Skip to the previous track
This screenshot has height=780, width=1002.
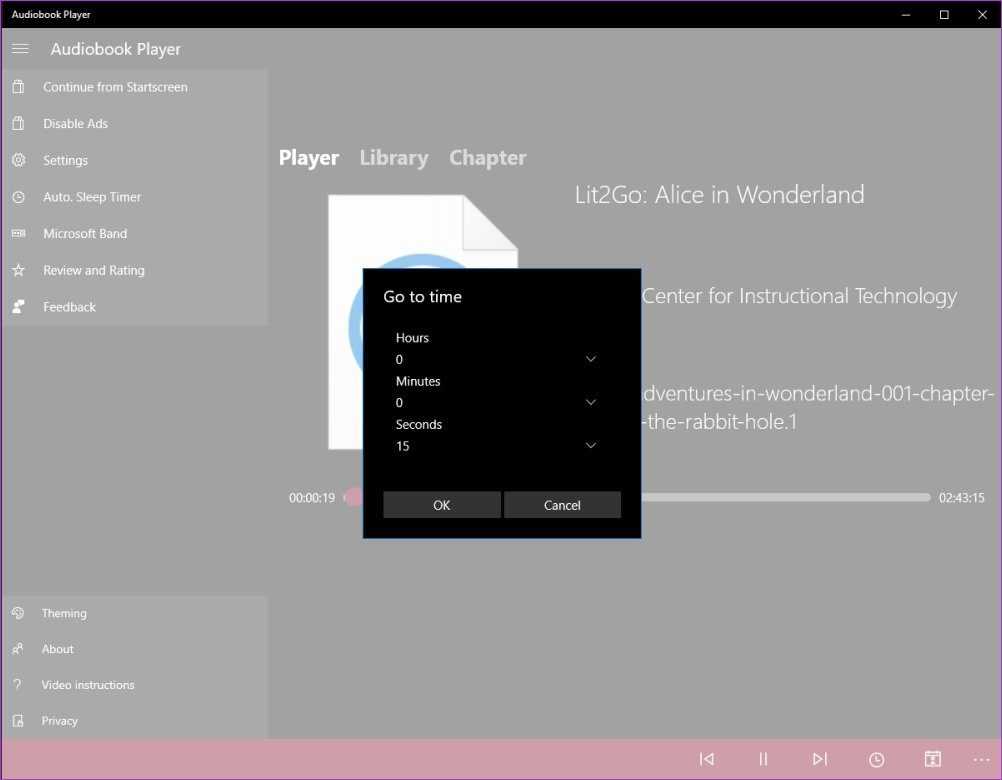pos(707,759)
